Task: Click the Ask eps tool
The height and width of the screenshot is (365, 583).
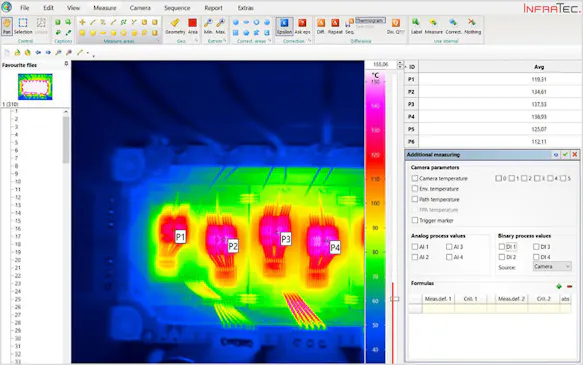Action: tap(302, 26)
